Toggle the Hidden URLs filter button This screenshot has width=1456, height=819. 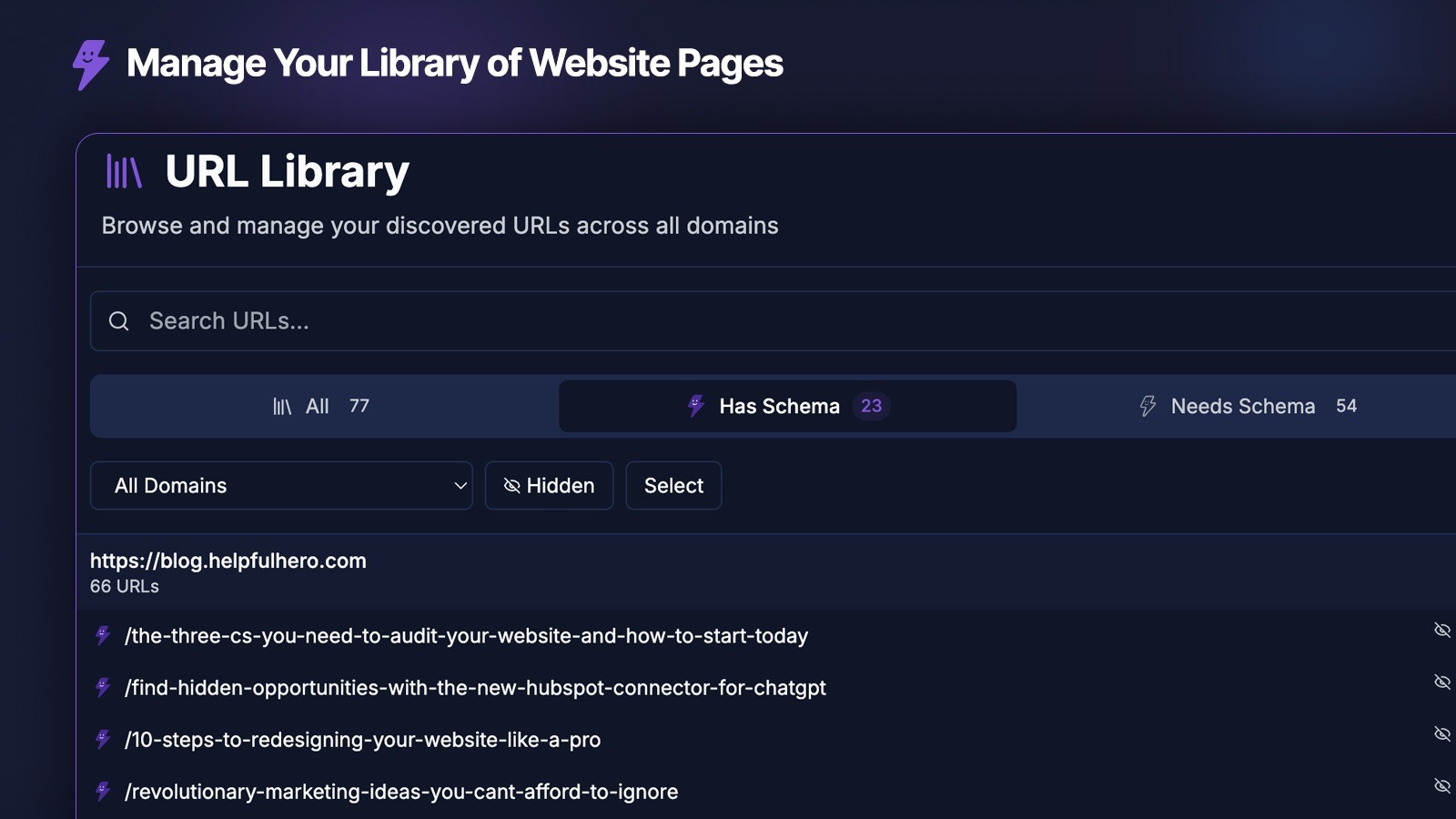tap(549, 486)
